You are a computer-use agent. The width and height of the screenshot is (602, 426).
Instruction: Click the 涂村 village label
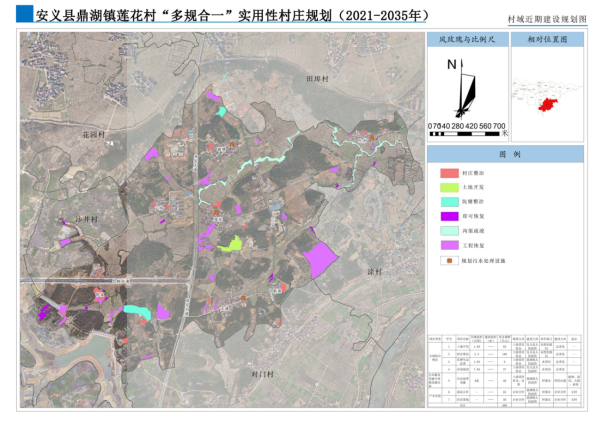[374, 271]
